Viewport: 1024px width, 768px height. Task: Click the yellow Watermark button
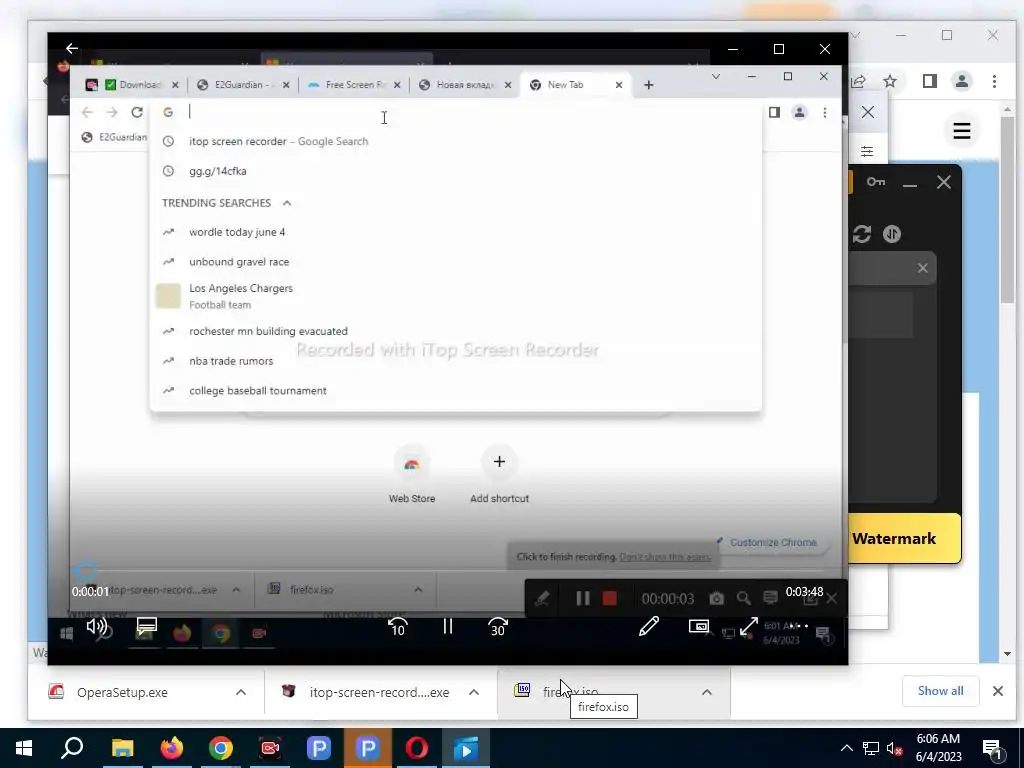[x=904, y=539]
